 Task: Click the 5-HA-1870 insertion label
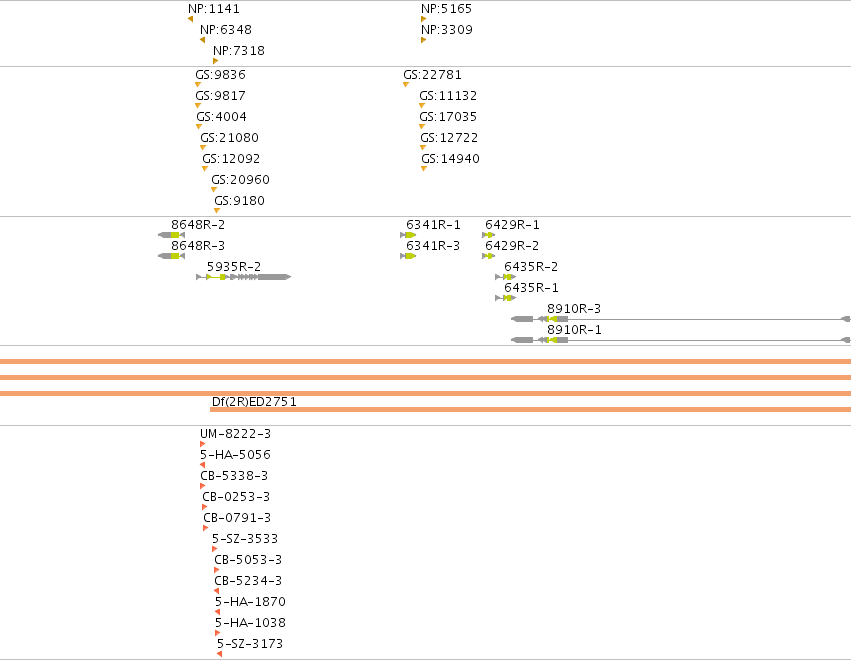(250, 602)
